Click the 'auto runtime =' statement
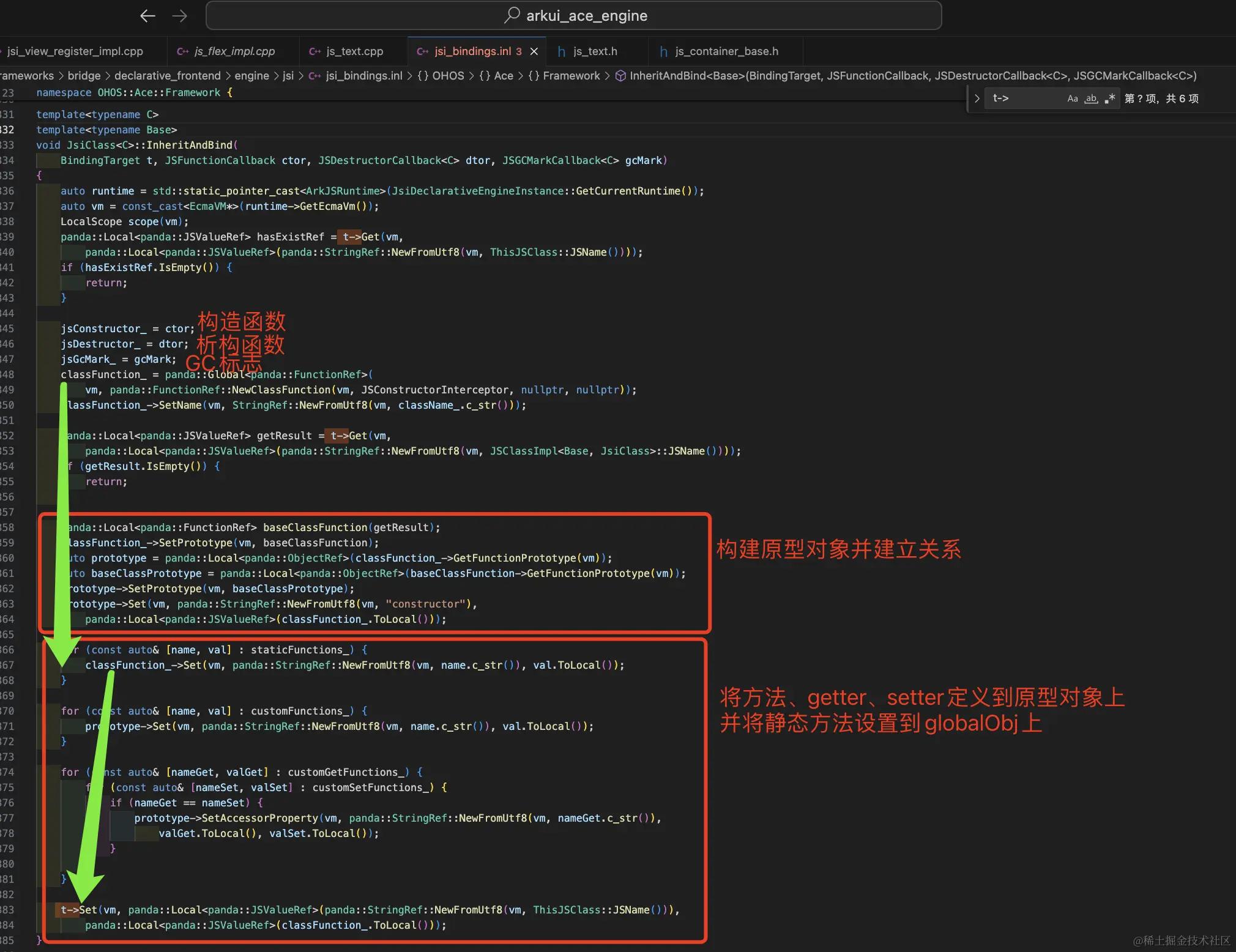 (x=382, y=191)
